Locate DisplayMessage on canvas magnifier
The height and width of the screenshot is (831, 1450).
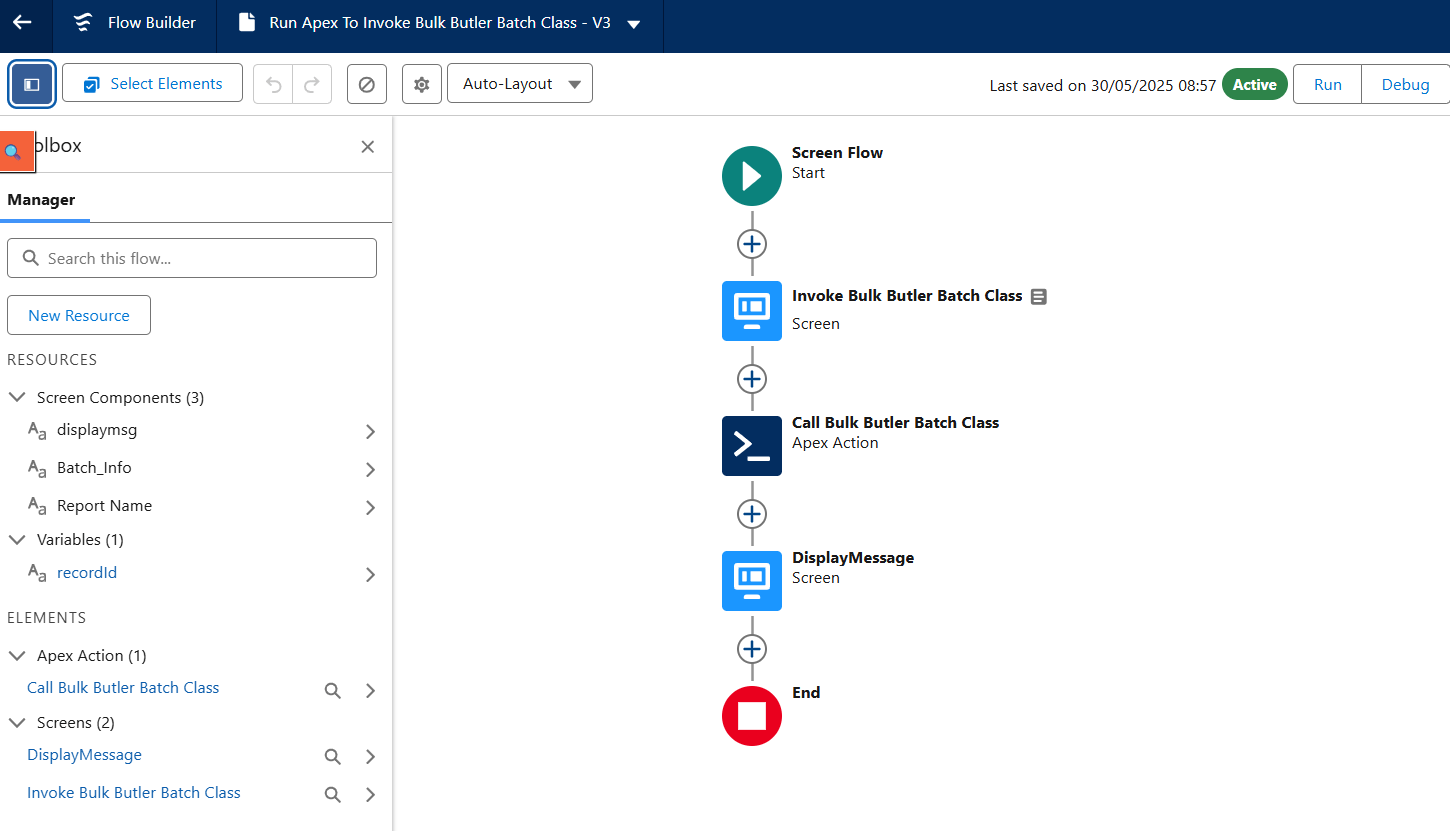click(333, 757)
